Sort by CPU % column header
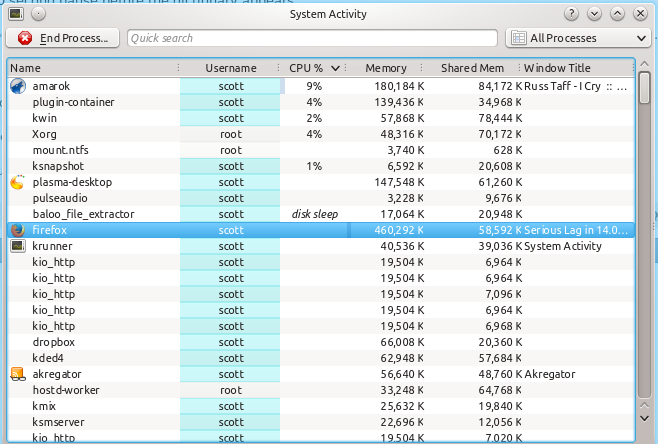This screenshot has height=444, width=658. (311, 68)
